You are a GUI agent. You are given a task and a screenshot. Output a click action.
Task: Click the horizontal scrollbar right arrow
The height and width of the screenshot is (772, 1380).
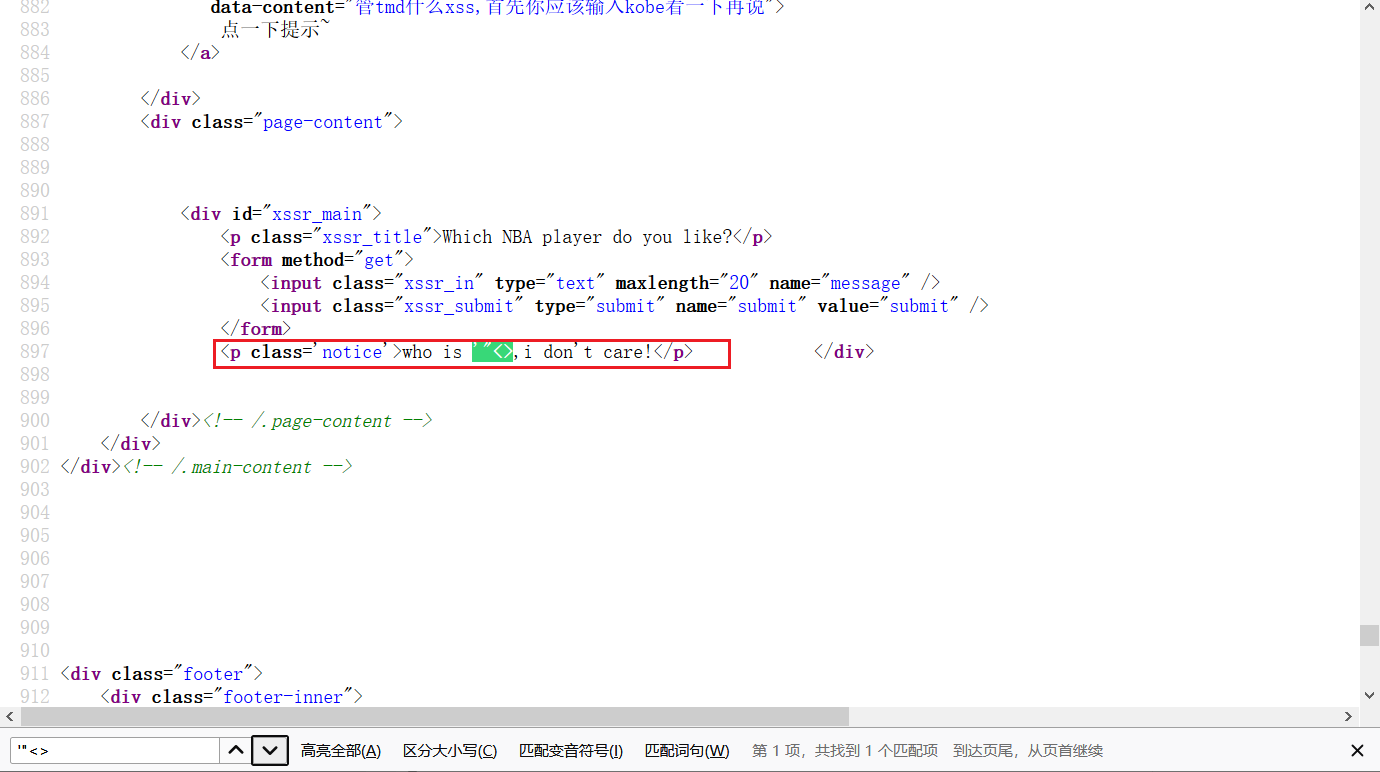point(1349,716)
